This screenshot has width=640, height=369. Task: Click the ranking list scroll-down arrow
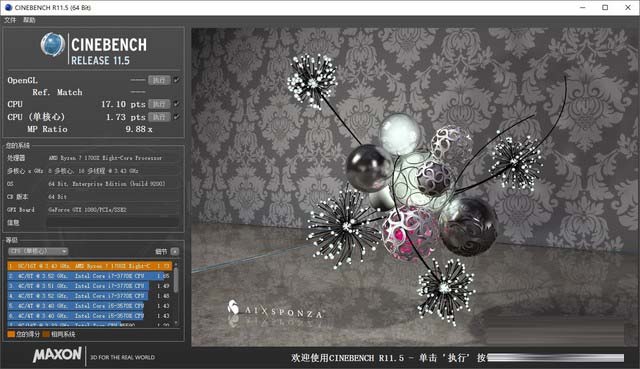[176, 322]
